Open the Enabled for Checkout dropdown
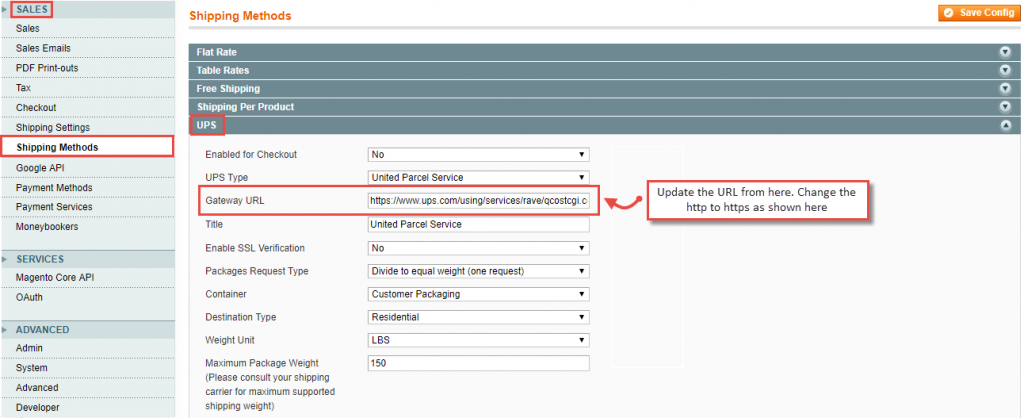Viewport: 1024px width, 418px height. click(x=479, y=155)
